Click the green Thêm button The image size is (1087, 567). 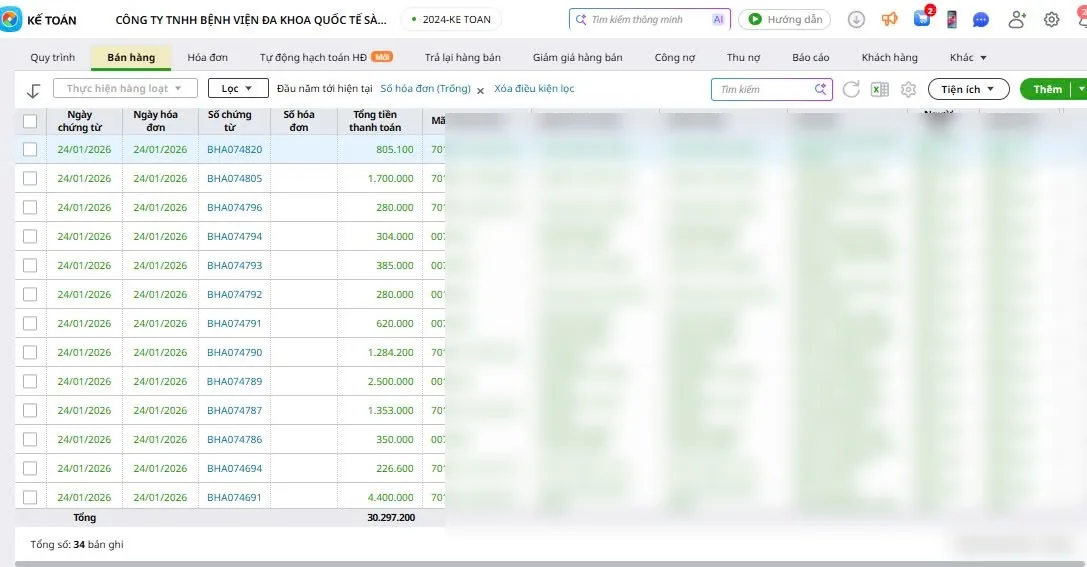pyautogui.click(x=1047, y=89)
